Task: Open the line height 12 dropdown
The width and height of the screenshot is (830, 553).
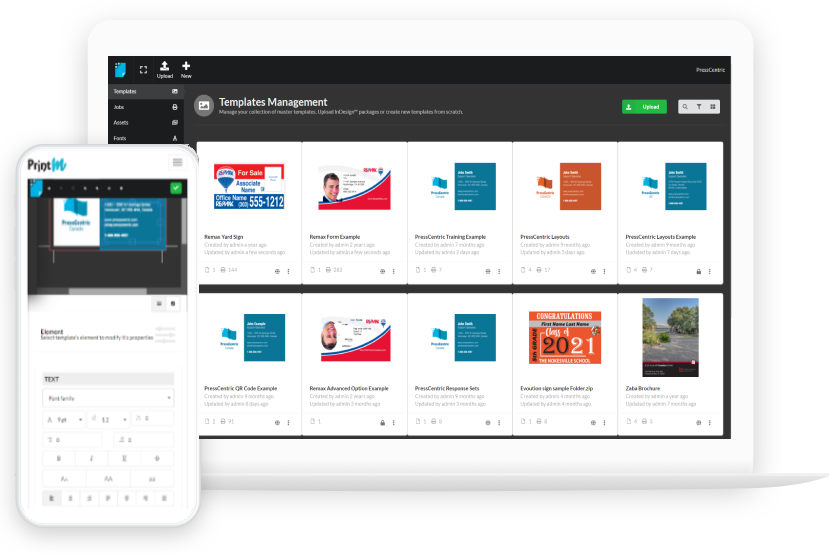Action: click(x=108, y=419)
